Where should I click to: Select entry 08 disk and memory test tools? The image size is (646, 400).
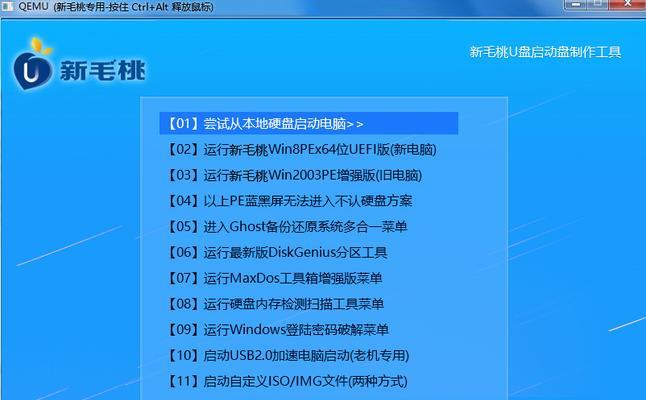tap(275, 304)
